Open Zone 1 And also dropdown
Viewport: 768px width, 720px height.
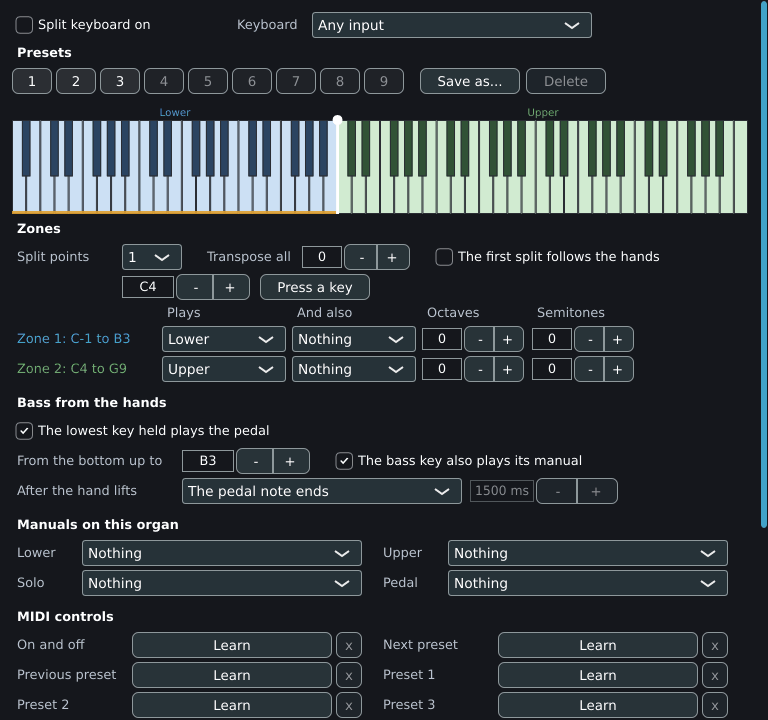coord(354,339)
